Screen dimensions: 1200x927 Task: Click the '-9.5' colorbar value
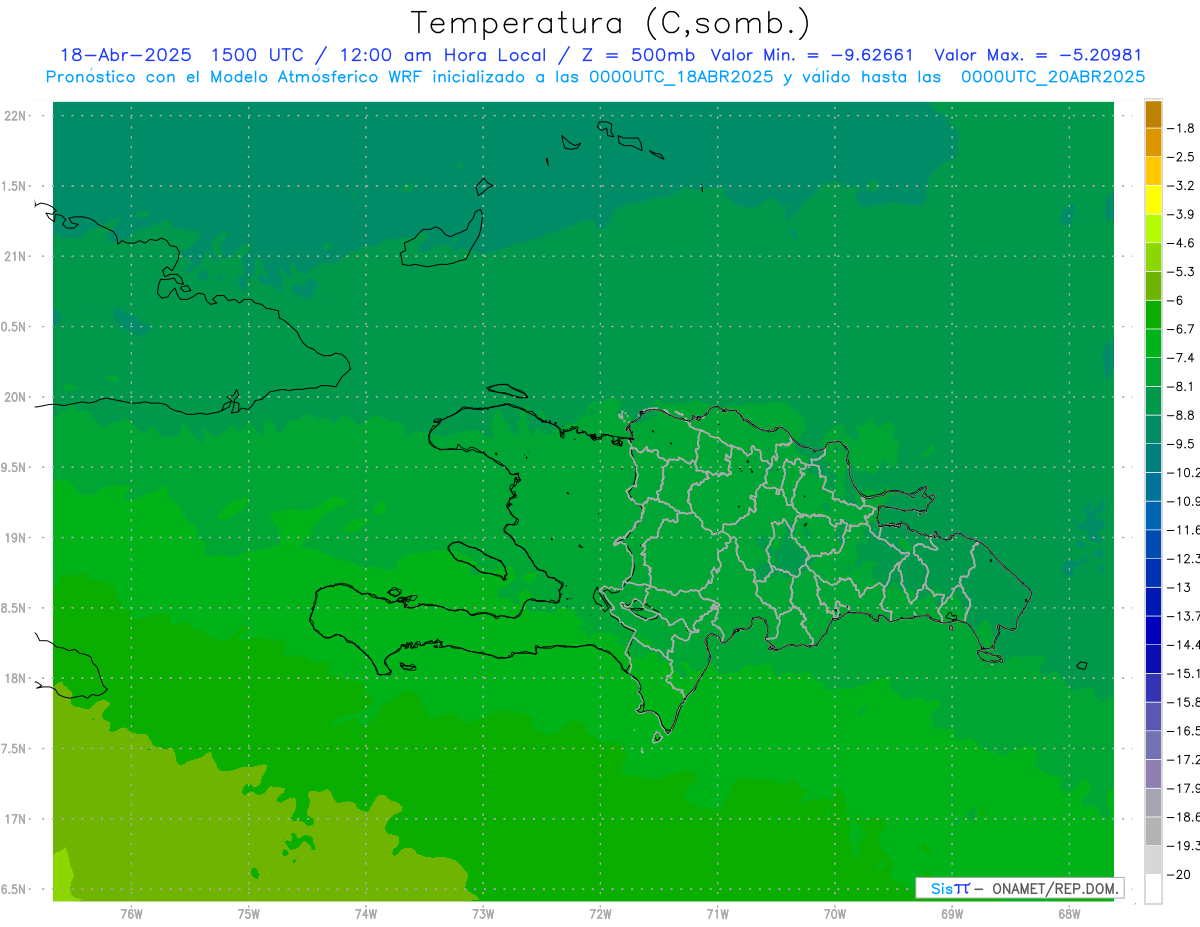tap(1181, 444)
